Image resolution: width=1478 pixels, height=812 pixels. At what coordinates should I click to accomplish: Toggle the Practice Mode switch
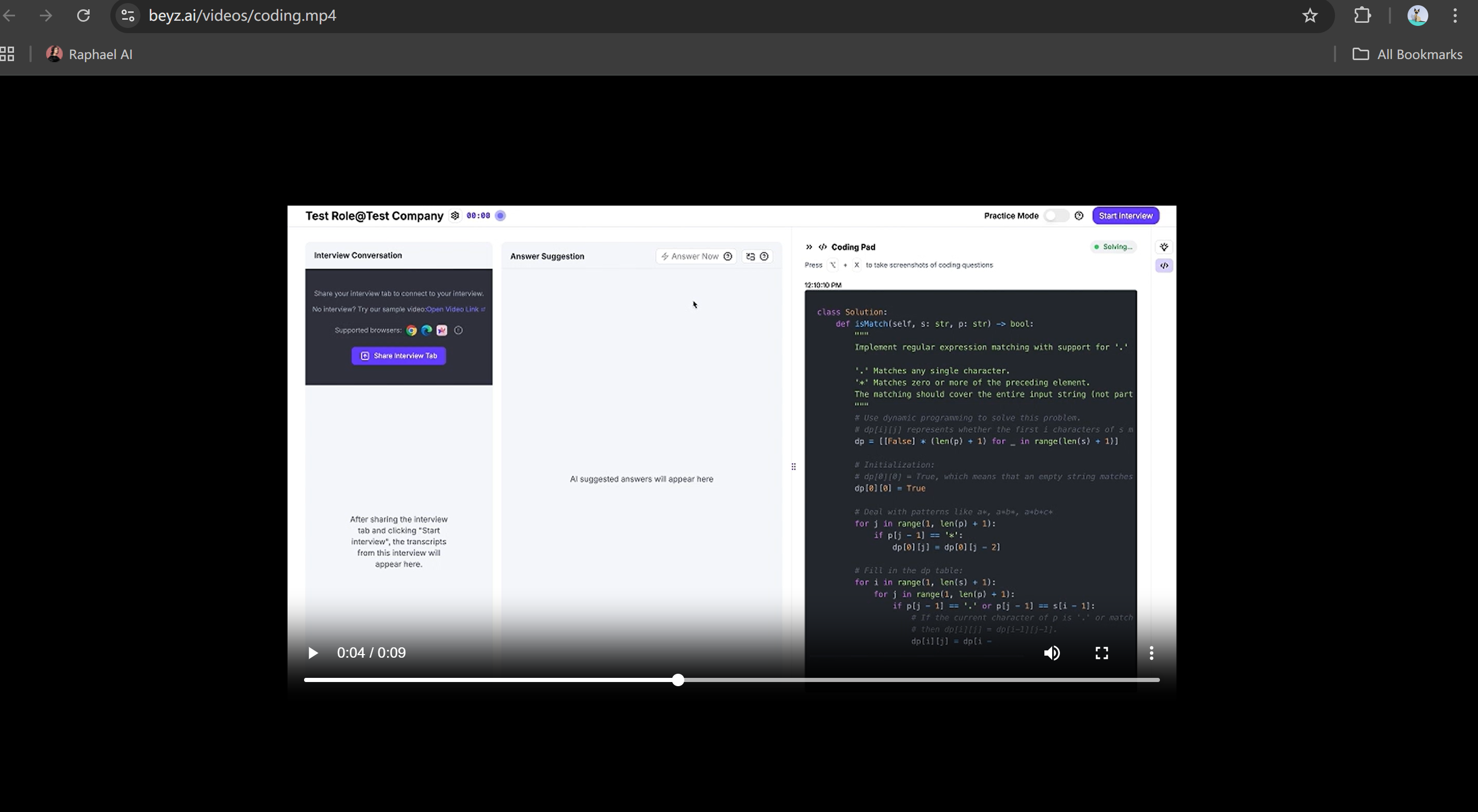pyautogui.click(x=1056, y=215)
